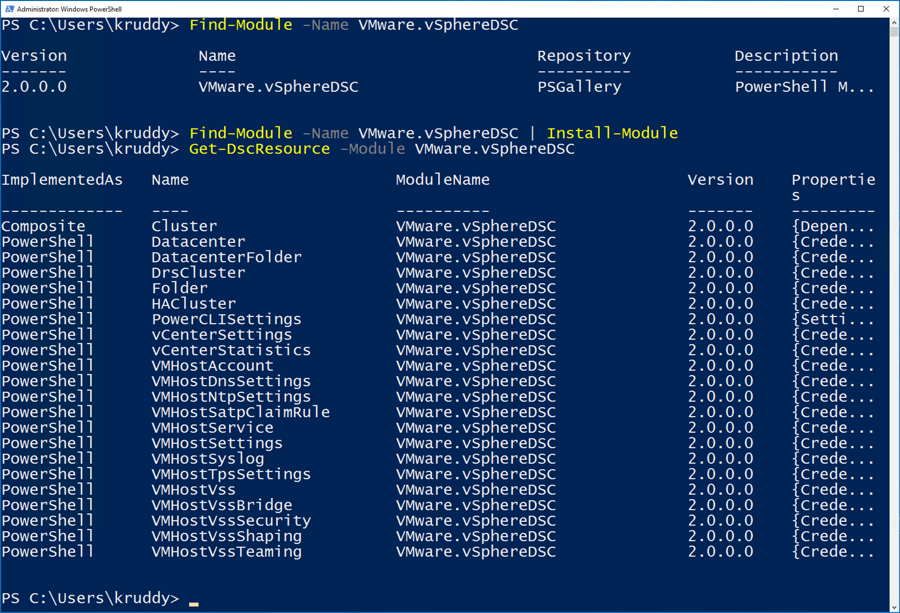Select the VMHostNtpSettings resource name
This screenshot has height=613, width=900.
click(x=231, y=396)
